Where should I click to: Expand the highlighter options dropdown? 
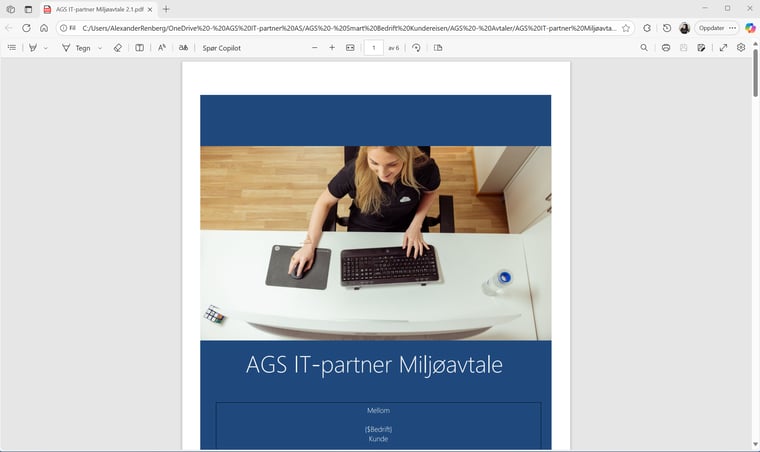click(46, 48)
